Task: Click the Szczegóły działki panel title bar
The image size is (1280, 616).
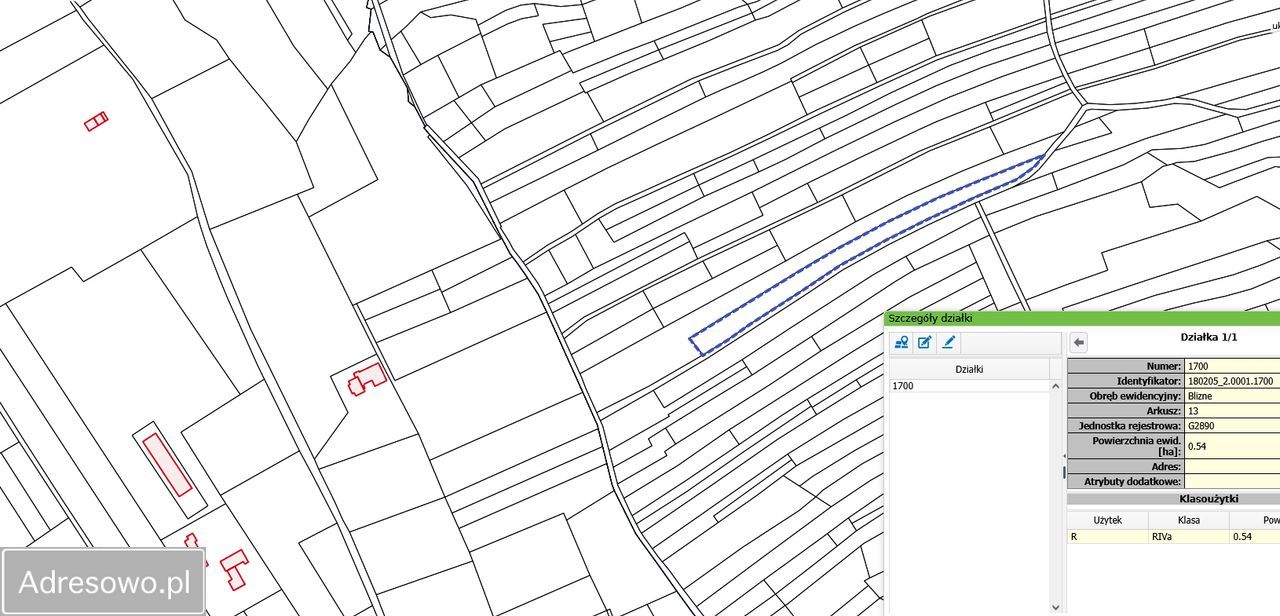Action: tap(1082, 318)
